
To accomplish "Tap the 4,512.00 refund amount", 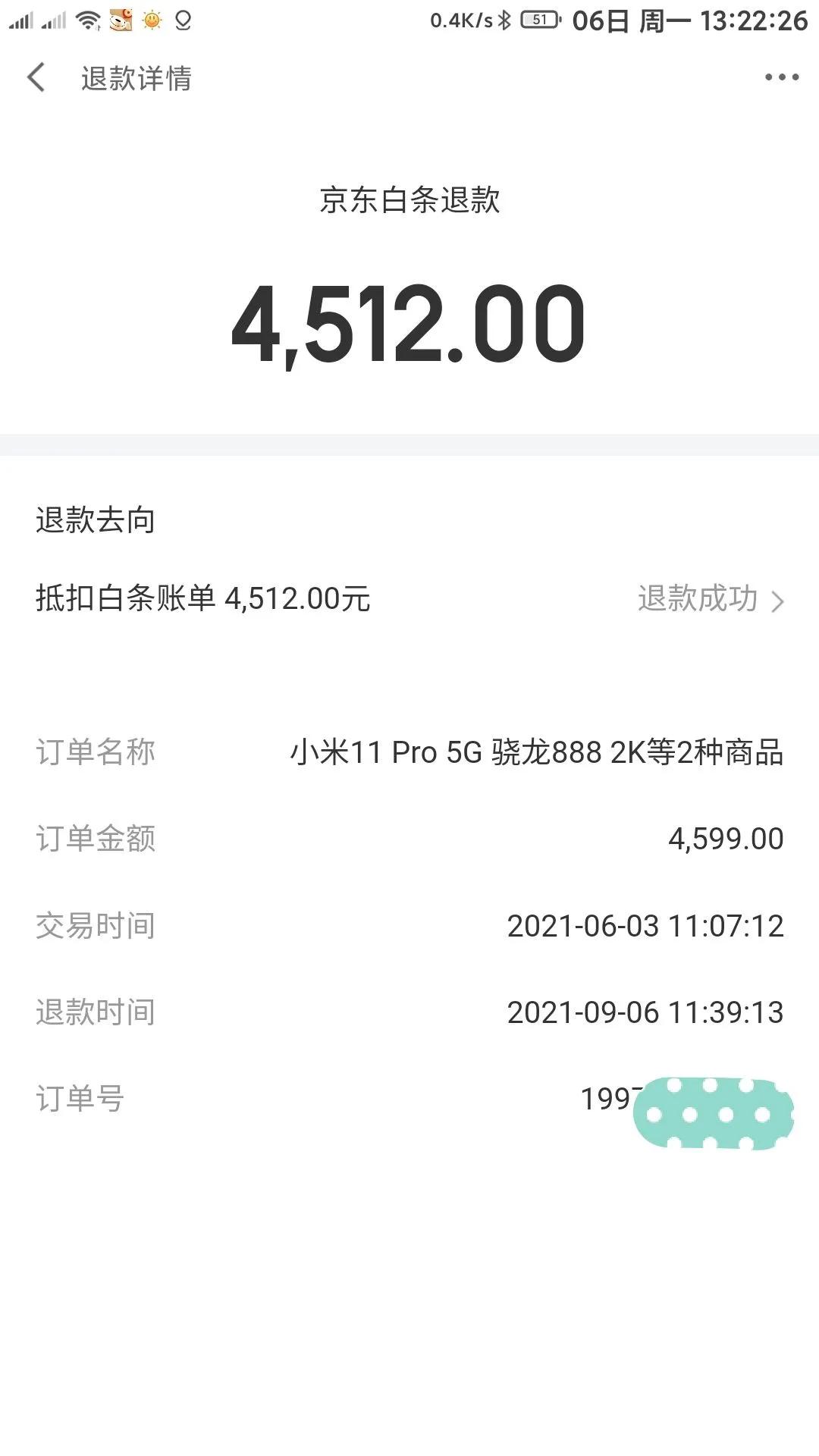I will point(408,325).
